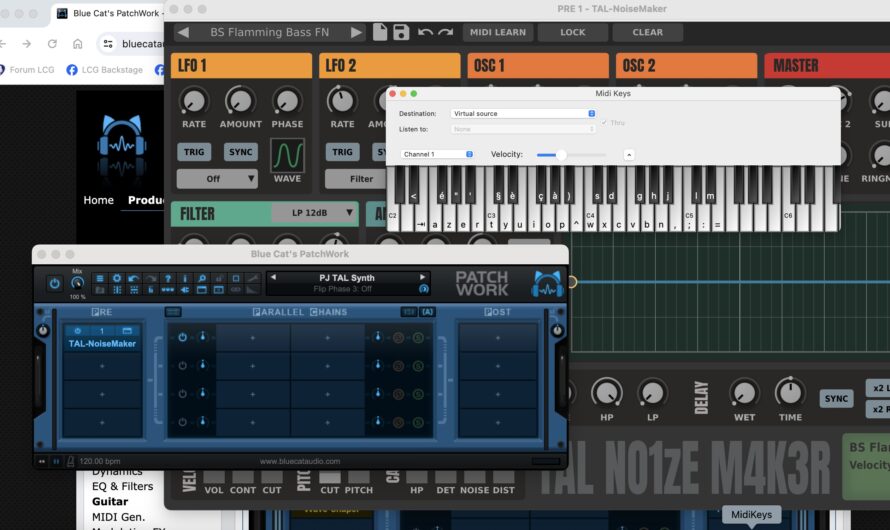The image size is (890, 530).
Task: Toggle first chain solo S button
Action: pos(418,338)
